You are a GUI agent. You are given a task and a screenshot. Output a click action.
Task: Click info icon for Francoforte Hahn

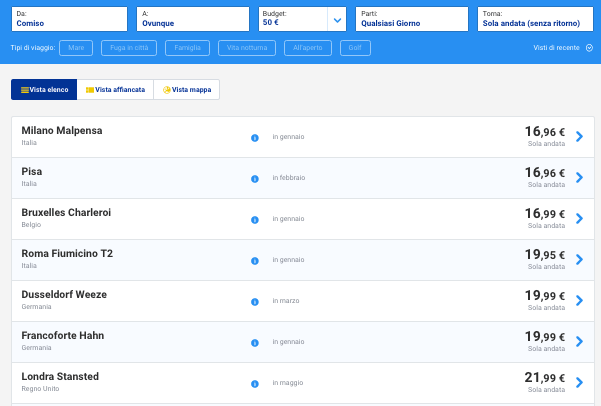[255, 342]
